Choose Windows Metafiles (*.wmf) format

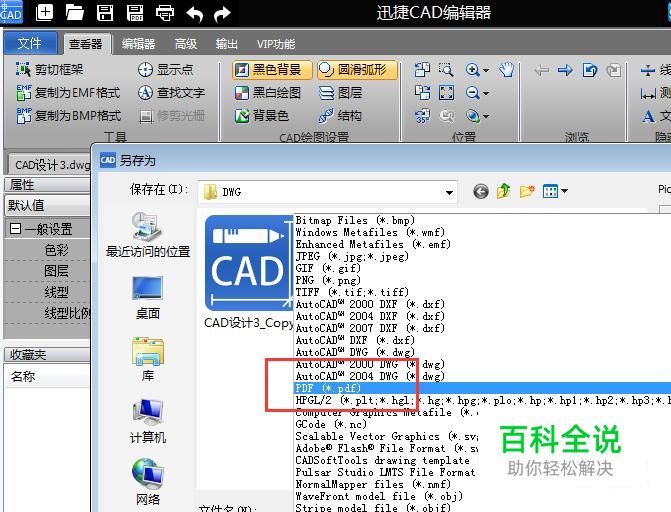tap(370, 232)
